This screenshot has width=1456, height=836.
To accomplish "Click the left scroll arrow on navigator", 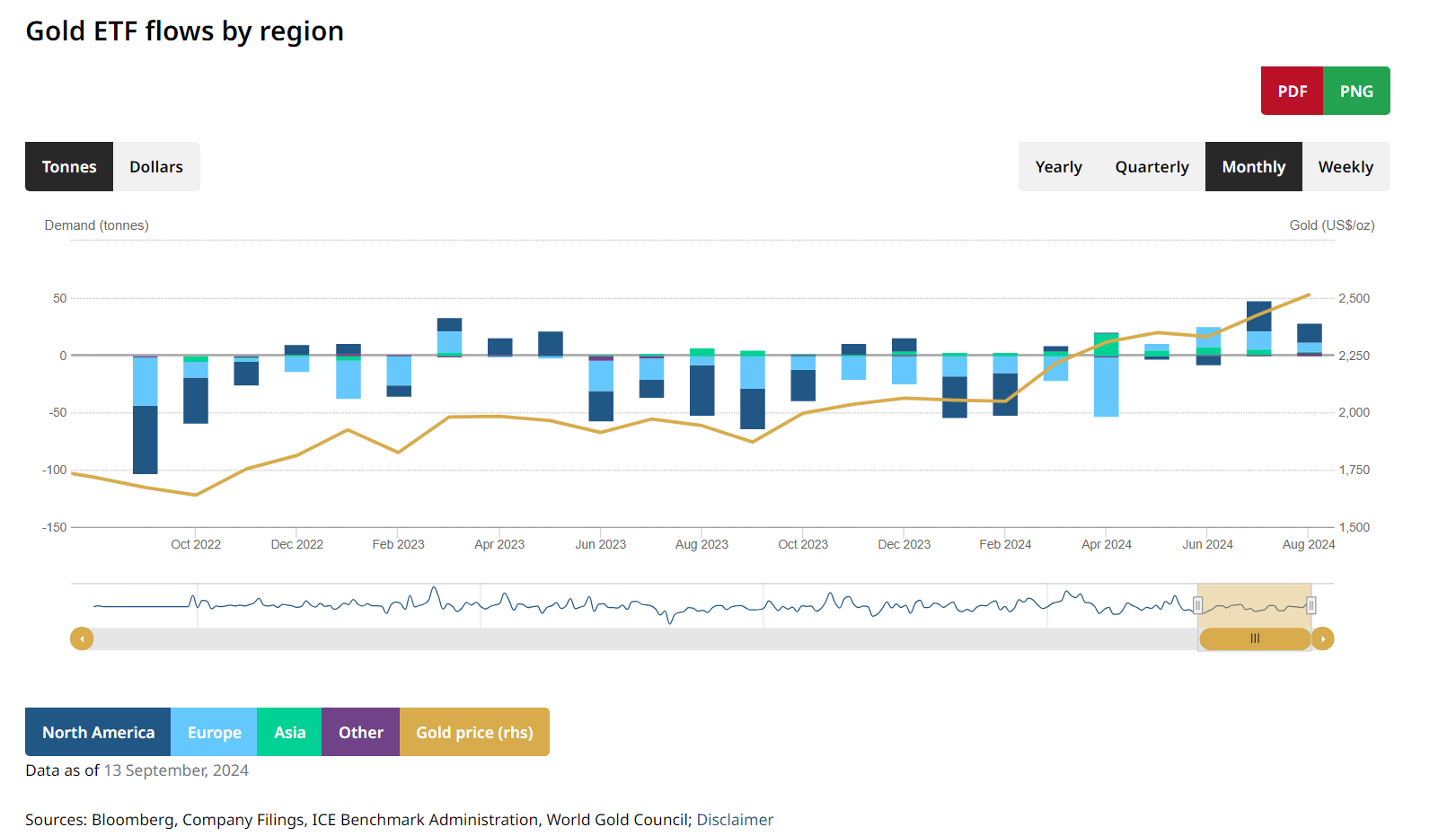I will (82, 638).
